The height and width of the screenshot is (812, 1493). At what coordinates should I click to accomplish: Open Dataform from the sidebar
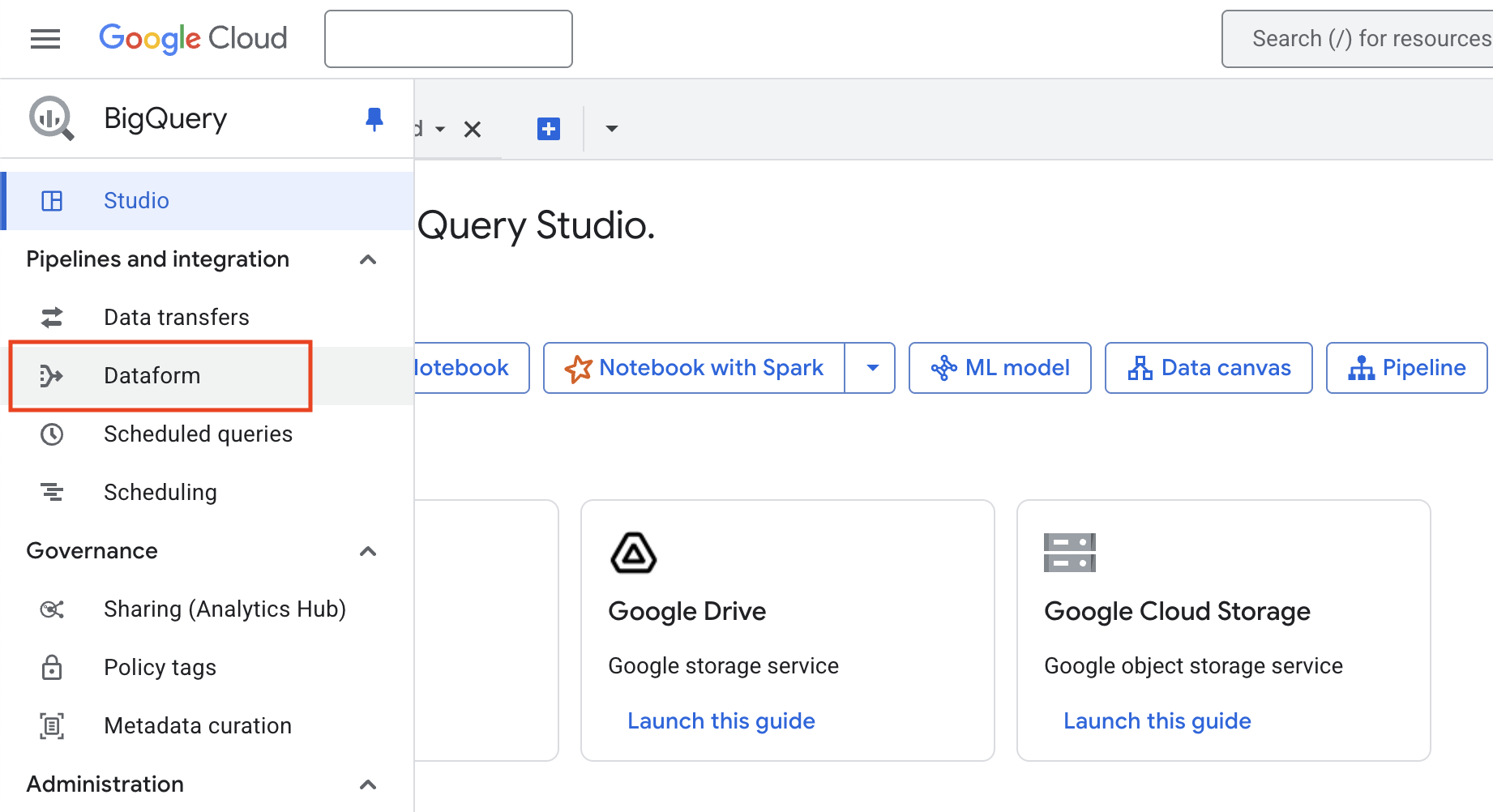coord(207,375)
